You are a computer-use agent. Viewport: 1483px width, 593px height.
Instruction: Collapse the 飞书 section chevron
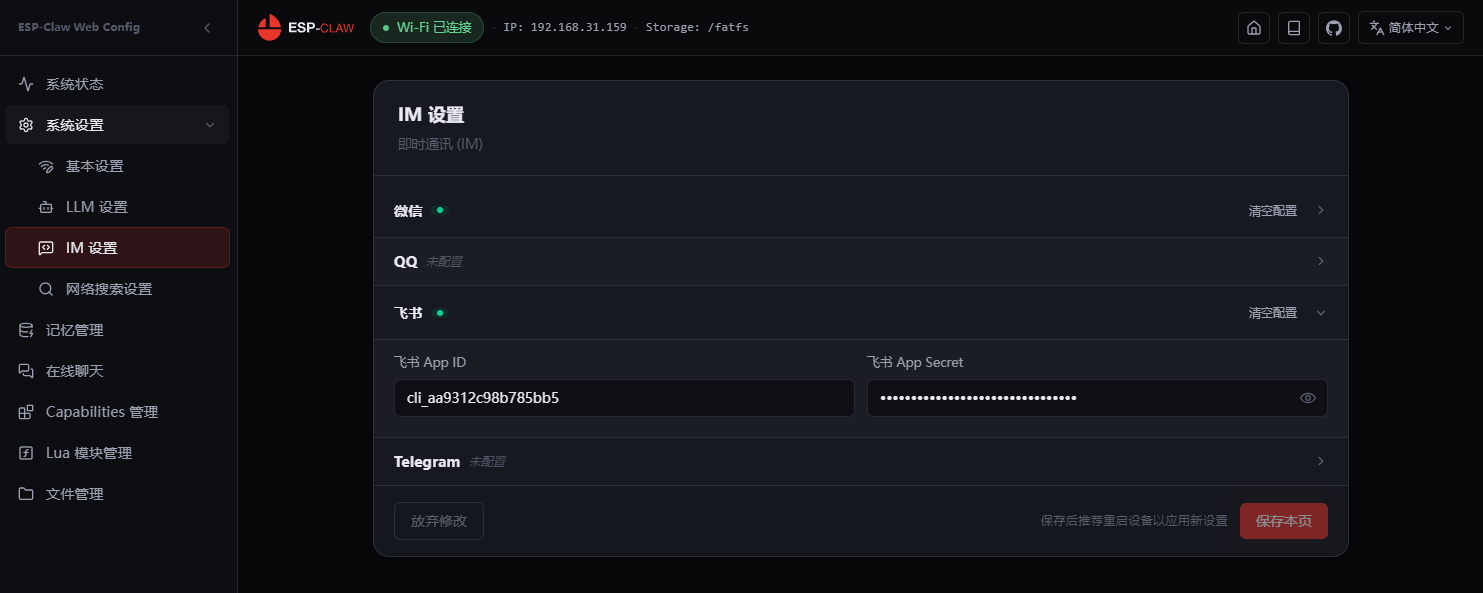point(1321,313)
